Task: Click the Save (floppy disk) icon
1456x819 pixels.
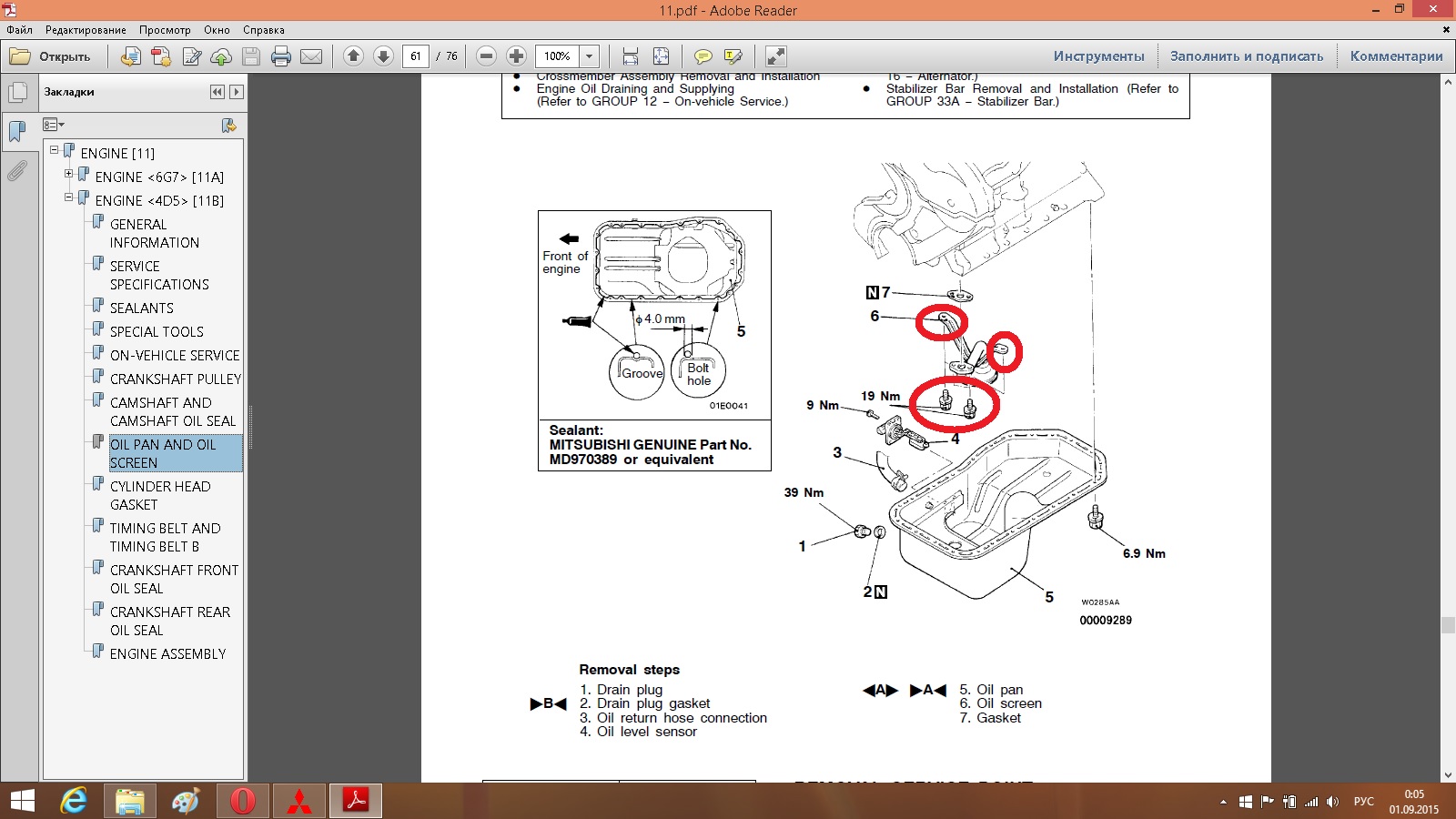Action: coord(251,56)
